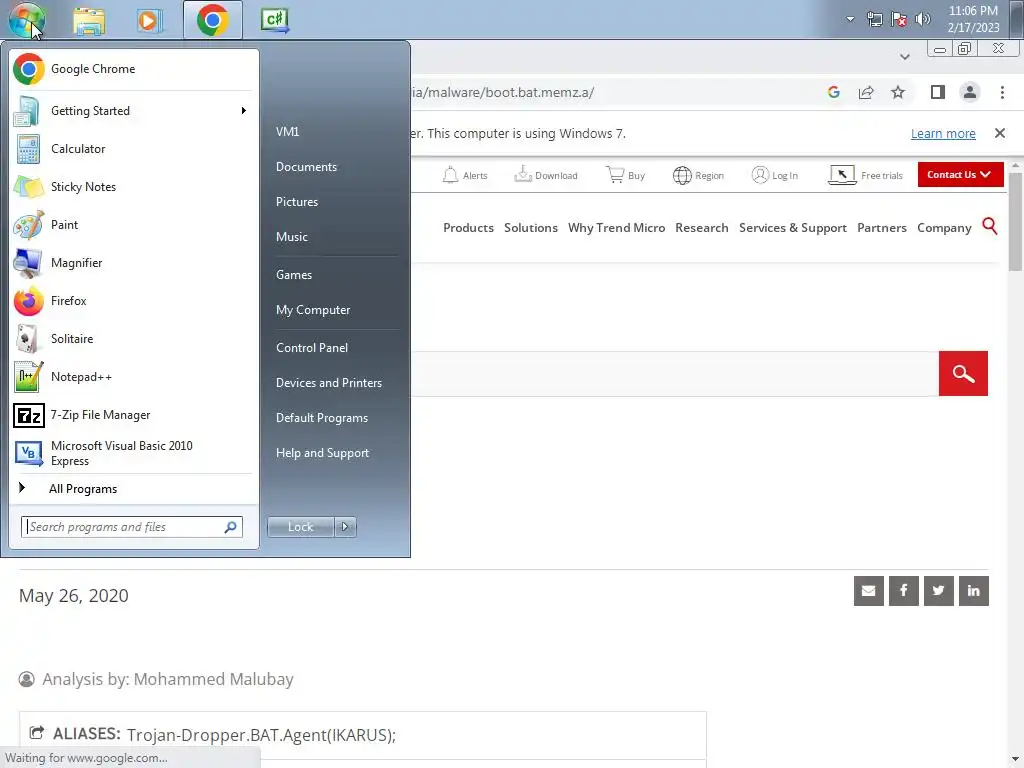Launch Paint from Start menu
This screenshot has width=1024, height=768.
[132, 225]
